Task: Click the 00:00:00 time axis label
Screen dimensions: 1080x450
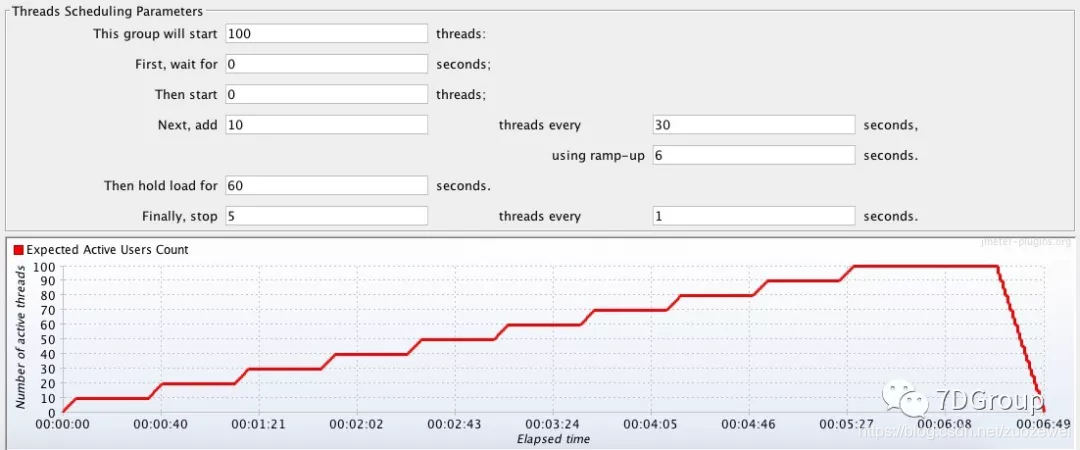Action: (61, 425)
